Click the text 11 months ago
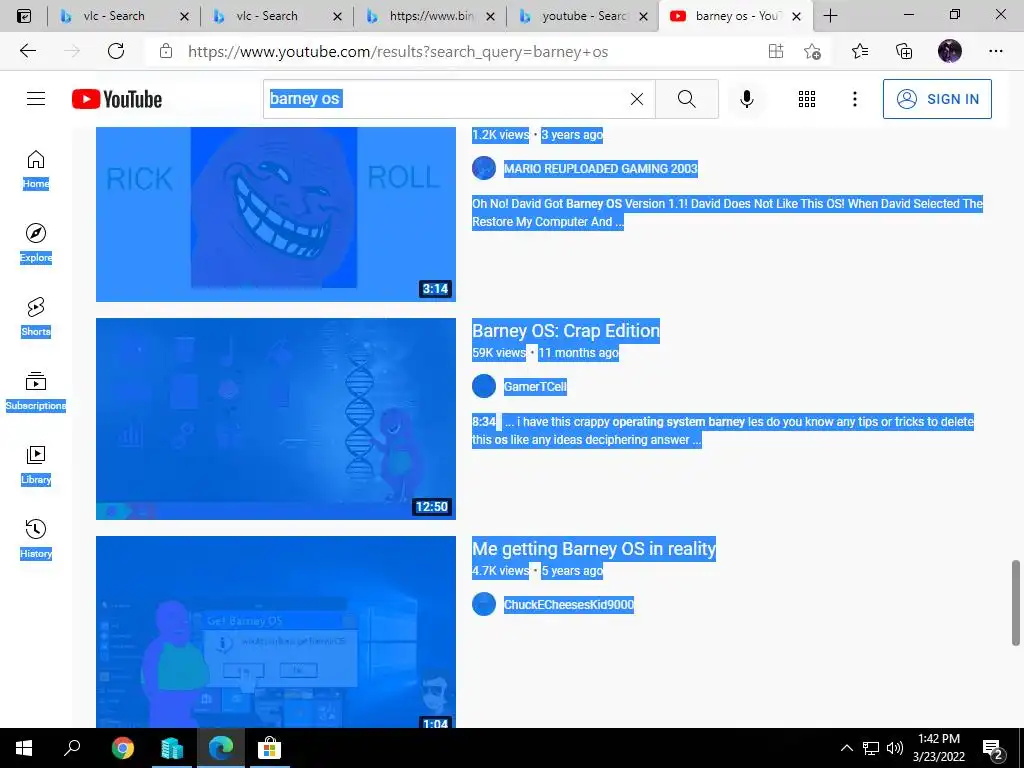This screenshot has width=1024, height=768. click(578, 353)
